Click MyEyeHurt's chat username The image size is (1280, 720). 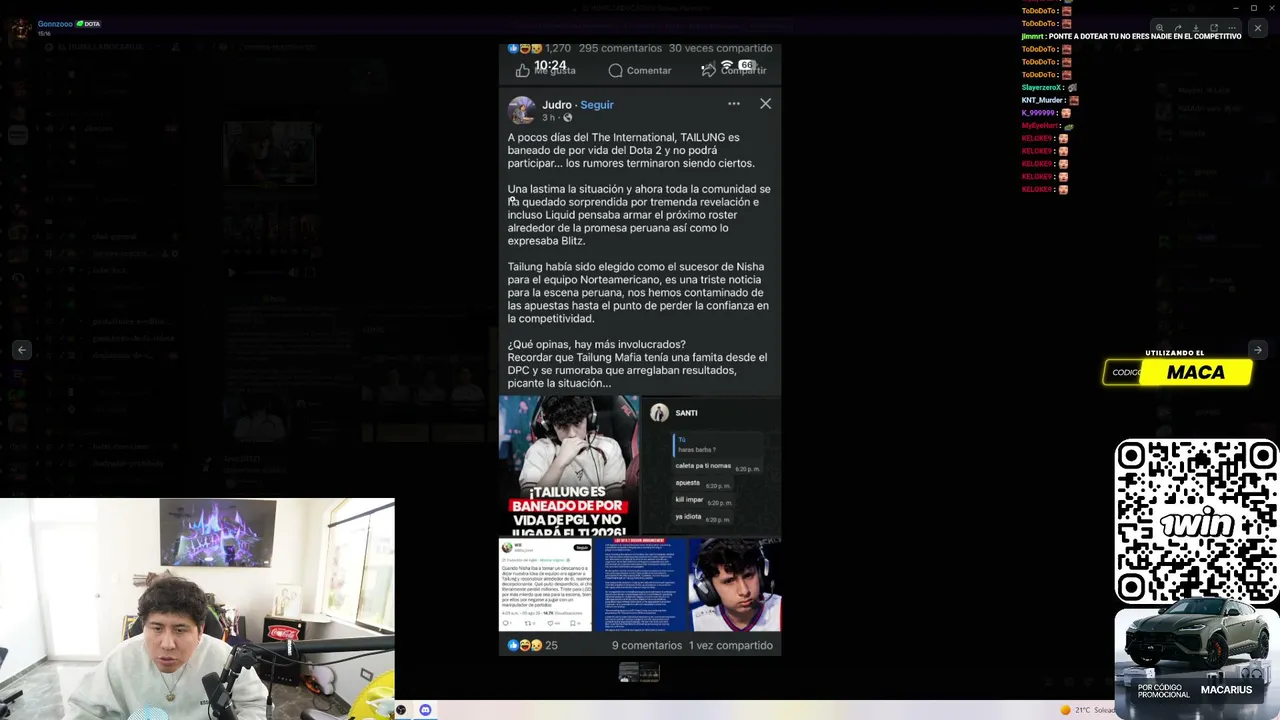[x=1039, y=126]
